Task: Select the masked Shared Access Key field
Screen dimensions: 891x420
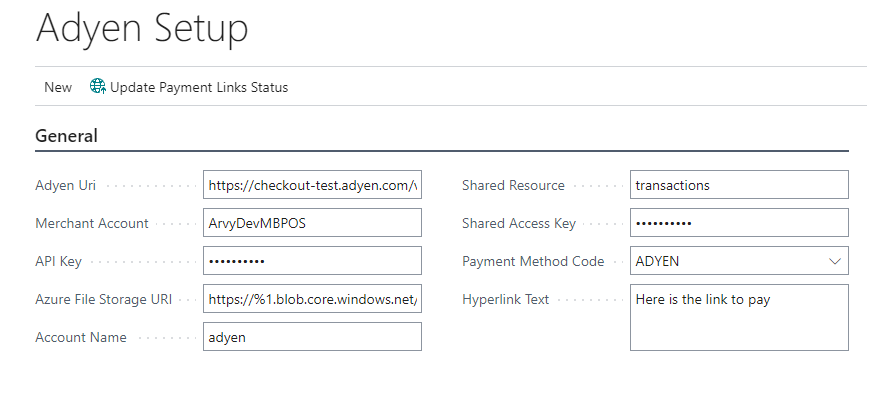Action: pos(738,223)
